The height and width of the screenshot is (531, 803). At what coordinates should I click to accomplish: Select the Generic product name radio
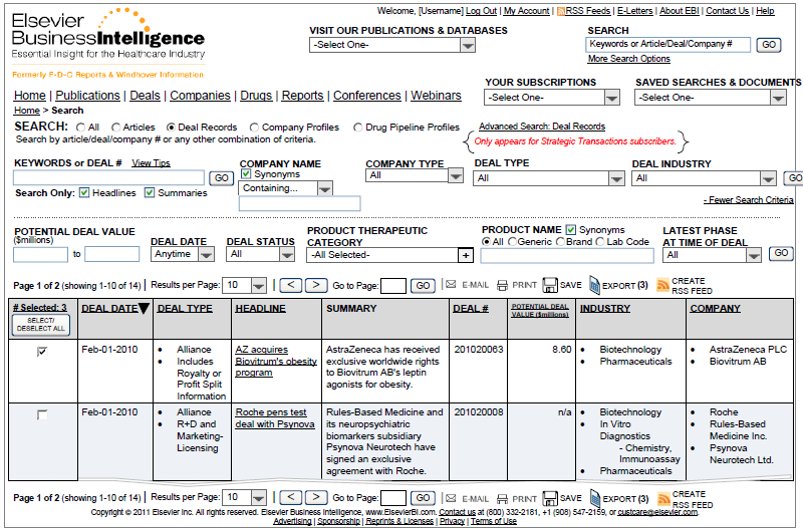(512, 242)
